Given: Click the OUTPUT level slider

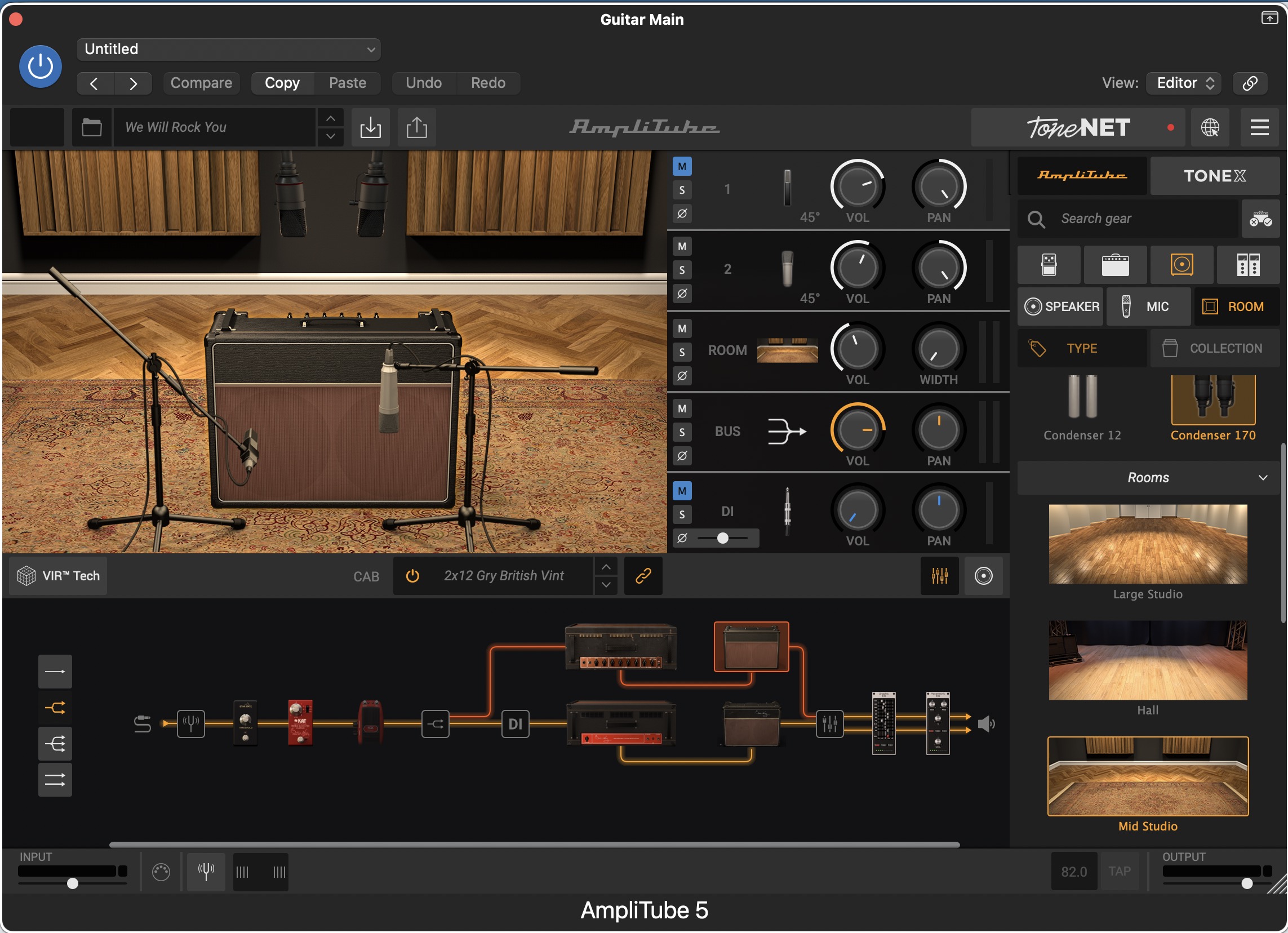Looking at the screenshot, I should pyautogui.click(x=1216, y=883).
